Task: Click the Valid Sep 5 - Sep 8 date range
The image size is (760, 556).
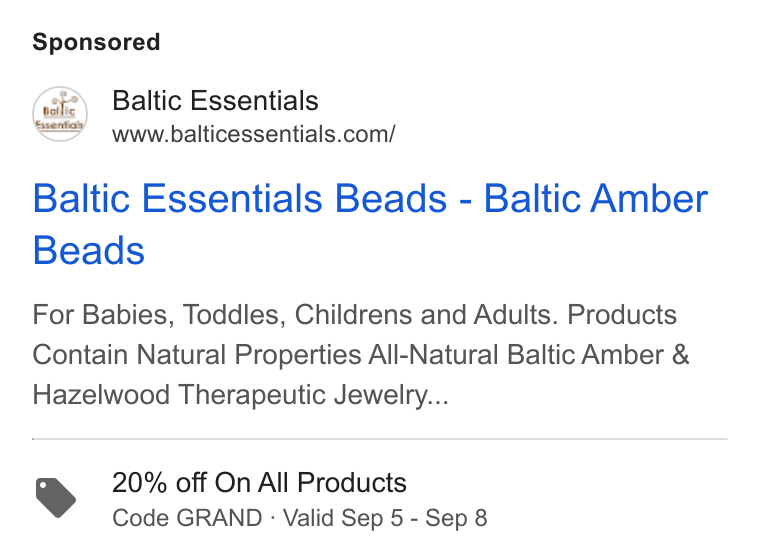Action: (385, 518)
